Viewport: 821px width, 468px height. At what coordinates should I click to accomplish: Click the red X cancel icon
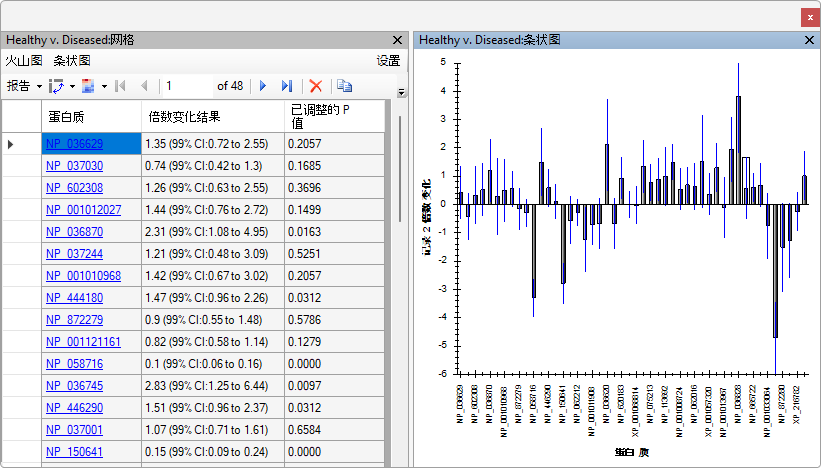point(316,86)
